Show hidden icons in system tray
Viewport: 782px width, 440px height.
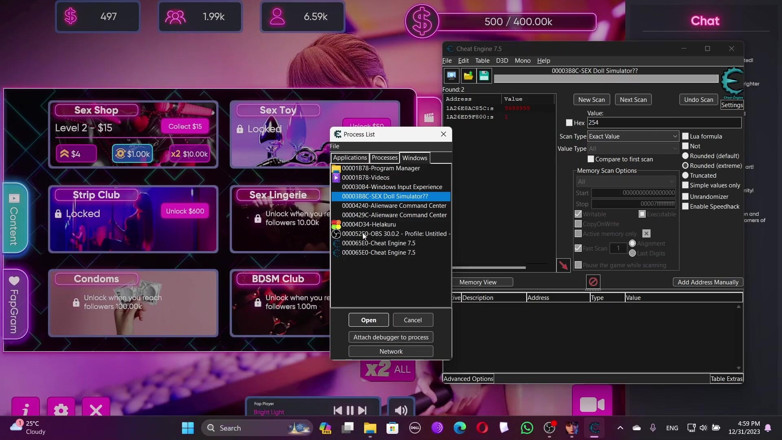(620, 428)
